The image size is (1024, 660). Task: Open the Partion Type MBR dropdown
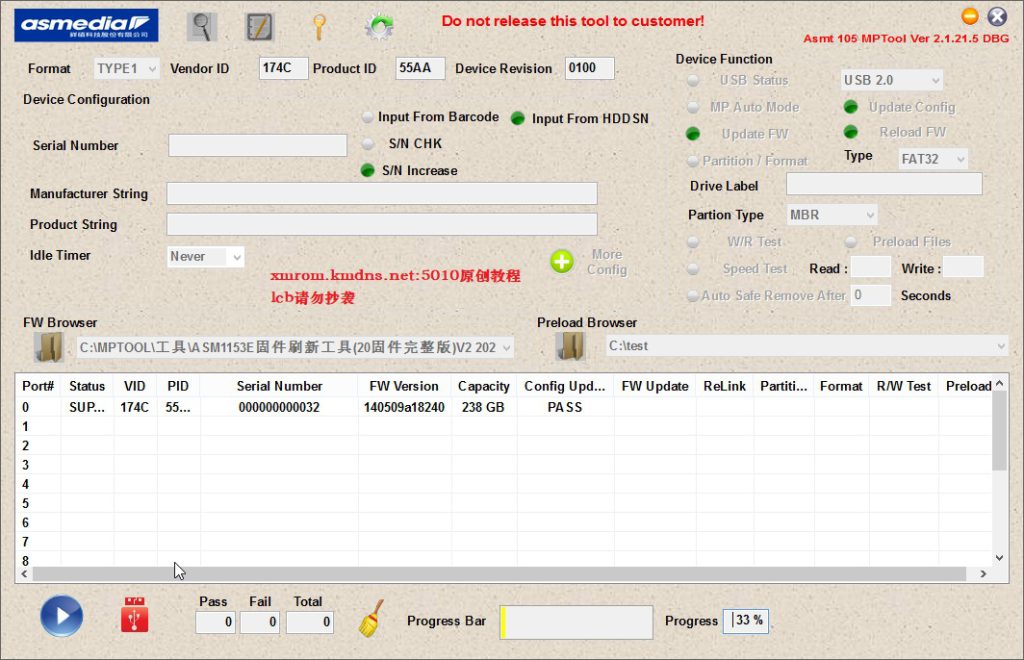click(831, 215)
